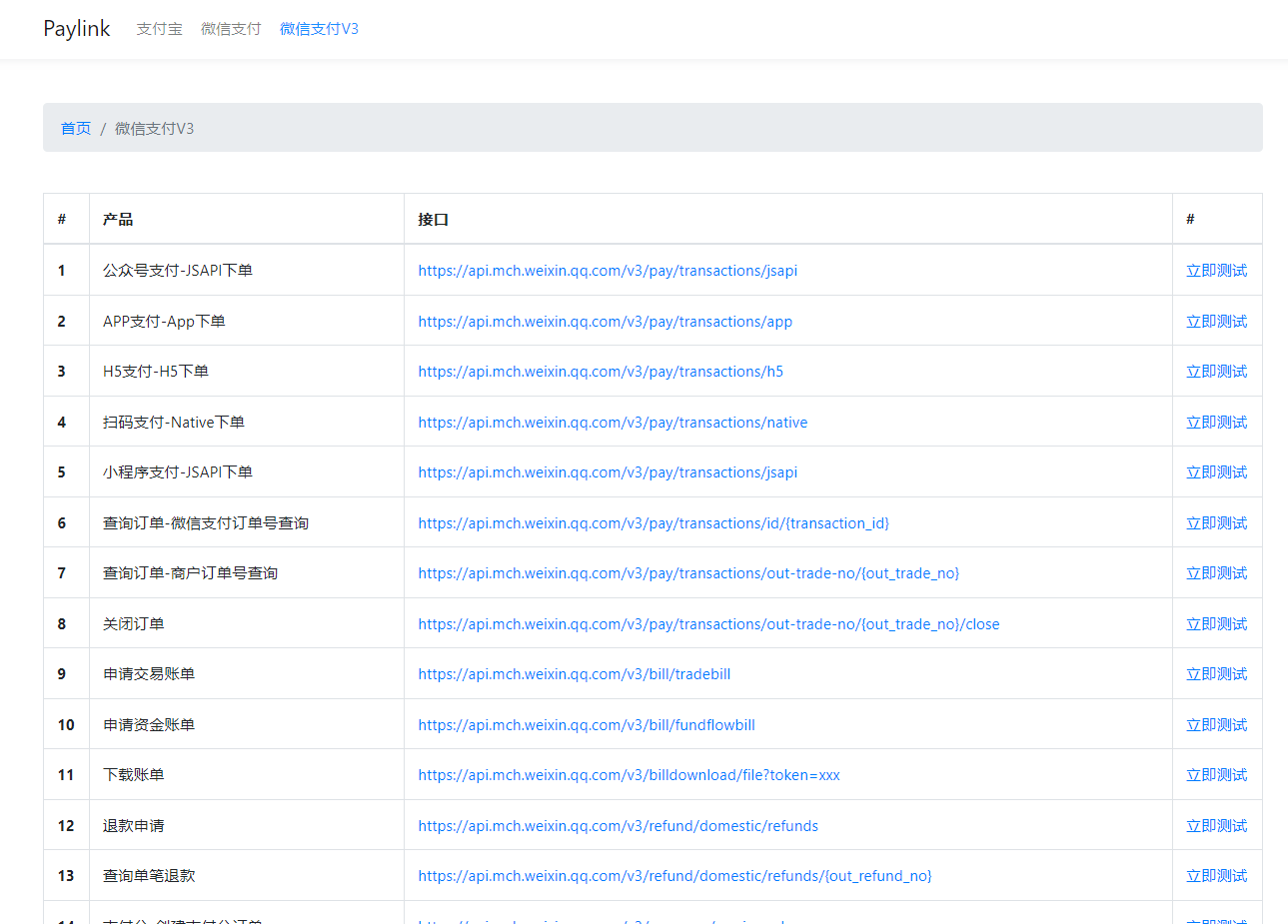Screen dimensions: 1288x924
Task: Open the refund/domestic/refunds API link
Action: [x=619, y=826]
